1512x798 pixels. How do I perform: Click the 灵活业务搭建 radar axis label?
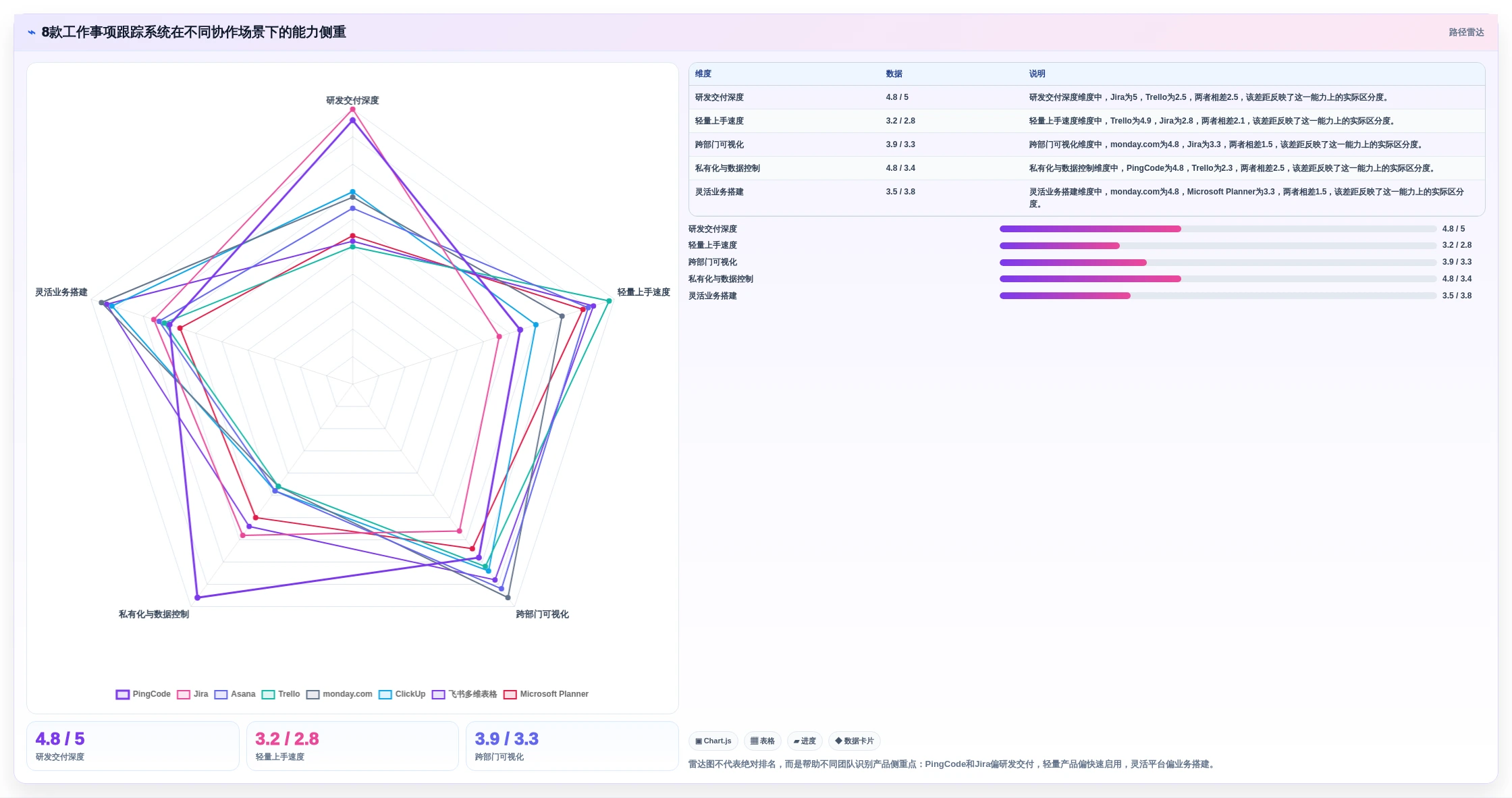pyautogui.click(x=61, y=292)
